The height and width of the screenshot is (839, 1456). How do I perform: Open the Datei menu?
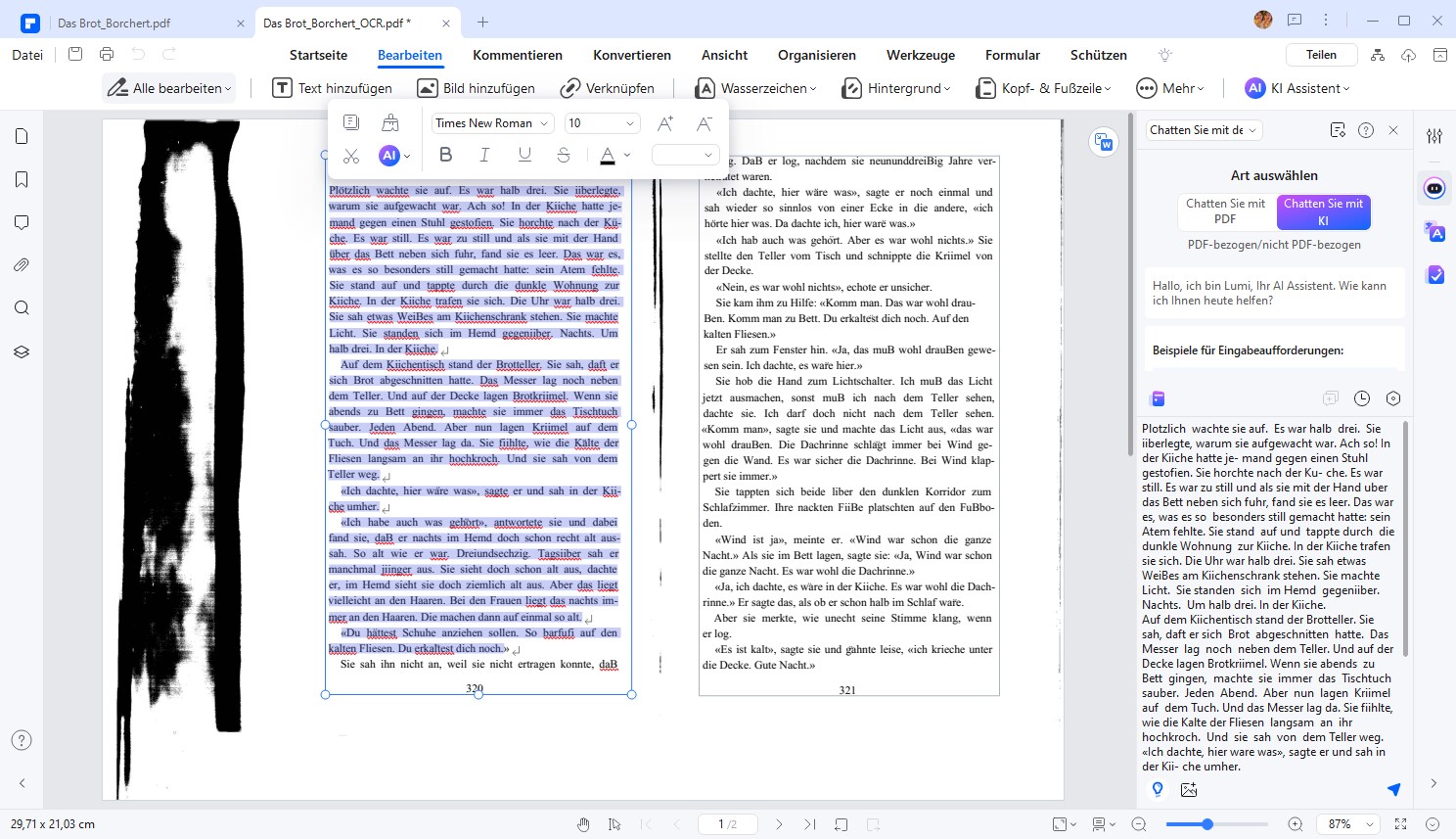tap(27, 55)
